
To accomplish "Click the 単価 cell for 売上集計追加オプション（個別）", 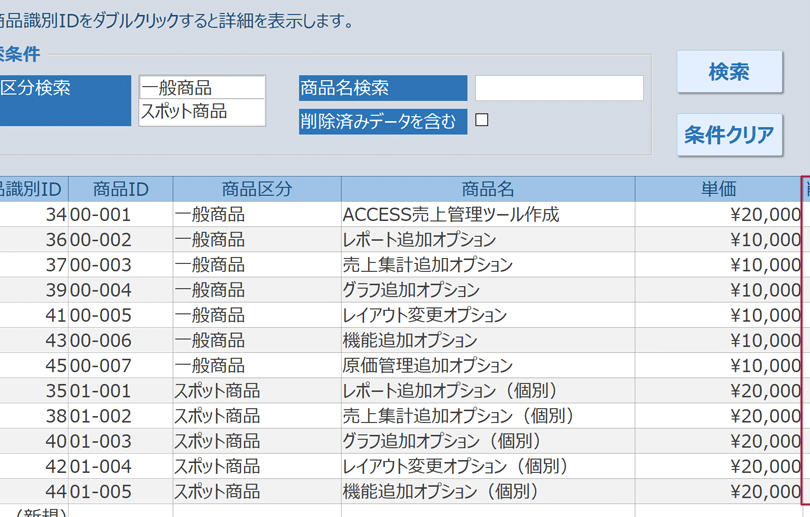I will [x=717, y=416].
